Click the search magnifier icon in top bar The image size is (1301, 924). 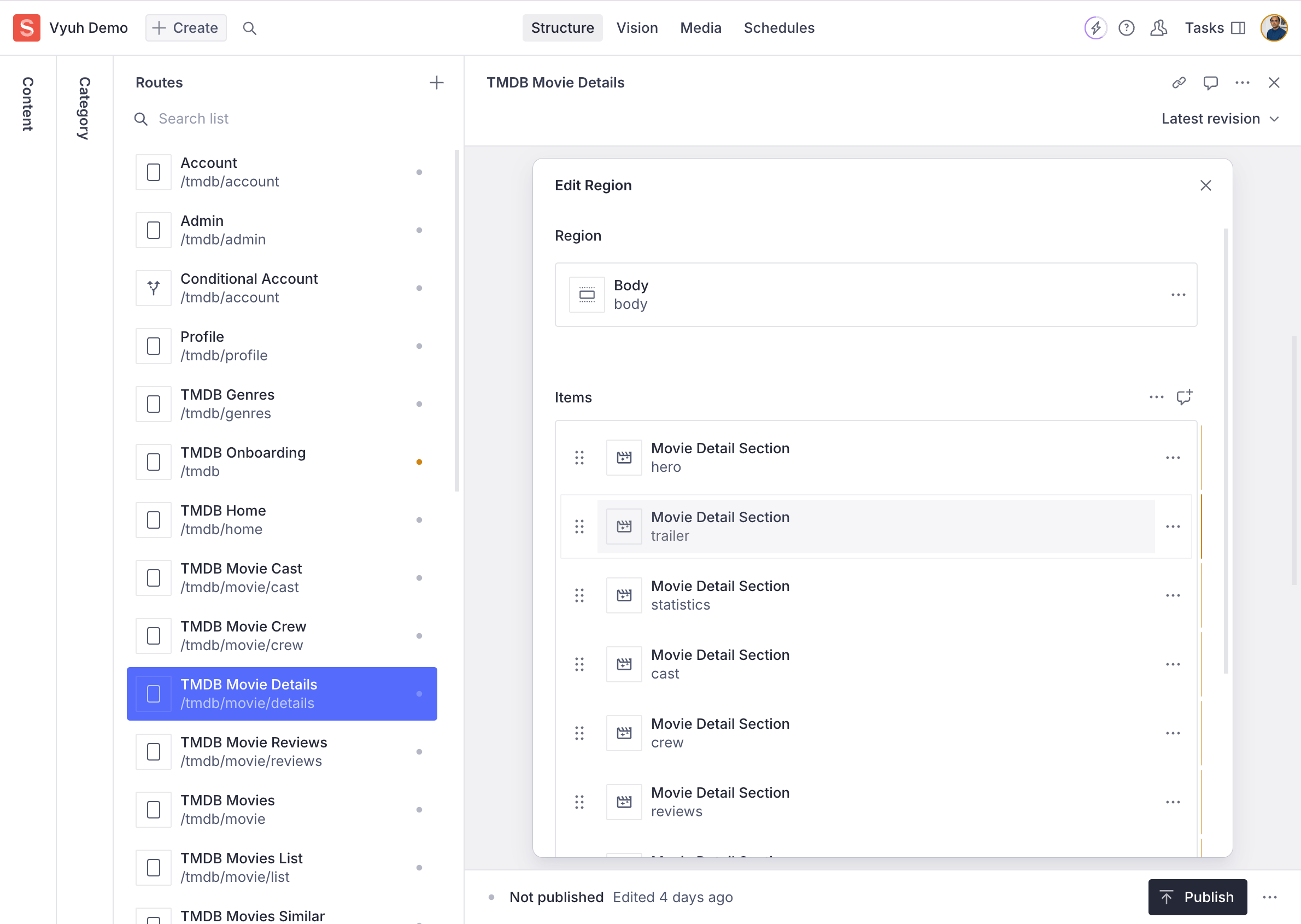[249, 28]
